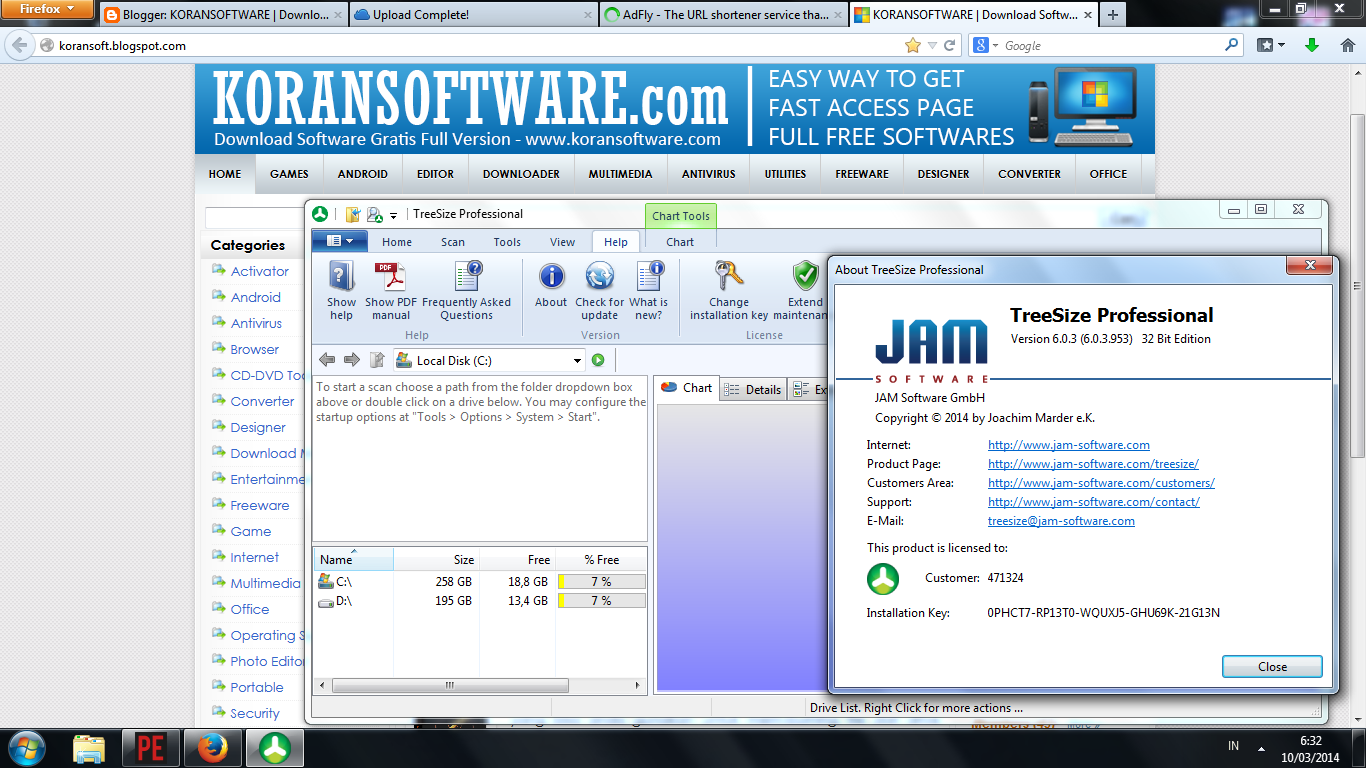The width and height of the screenshot is (1366, 768).
Task: Click the Close button in About dialog
Action: (x=1271, y=666)
